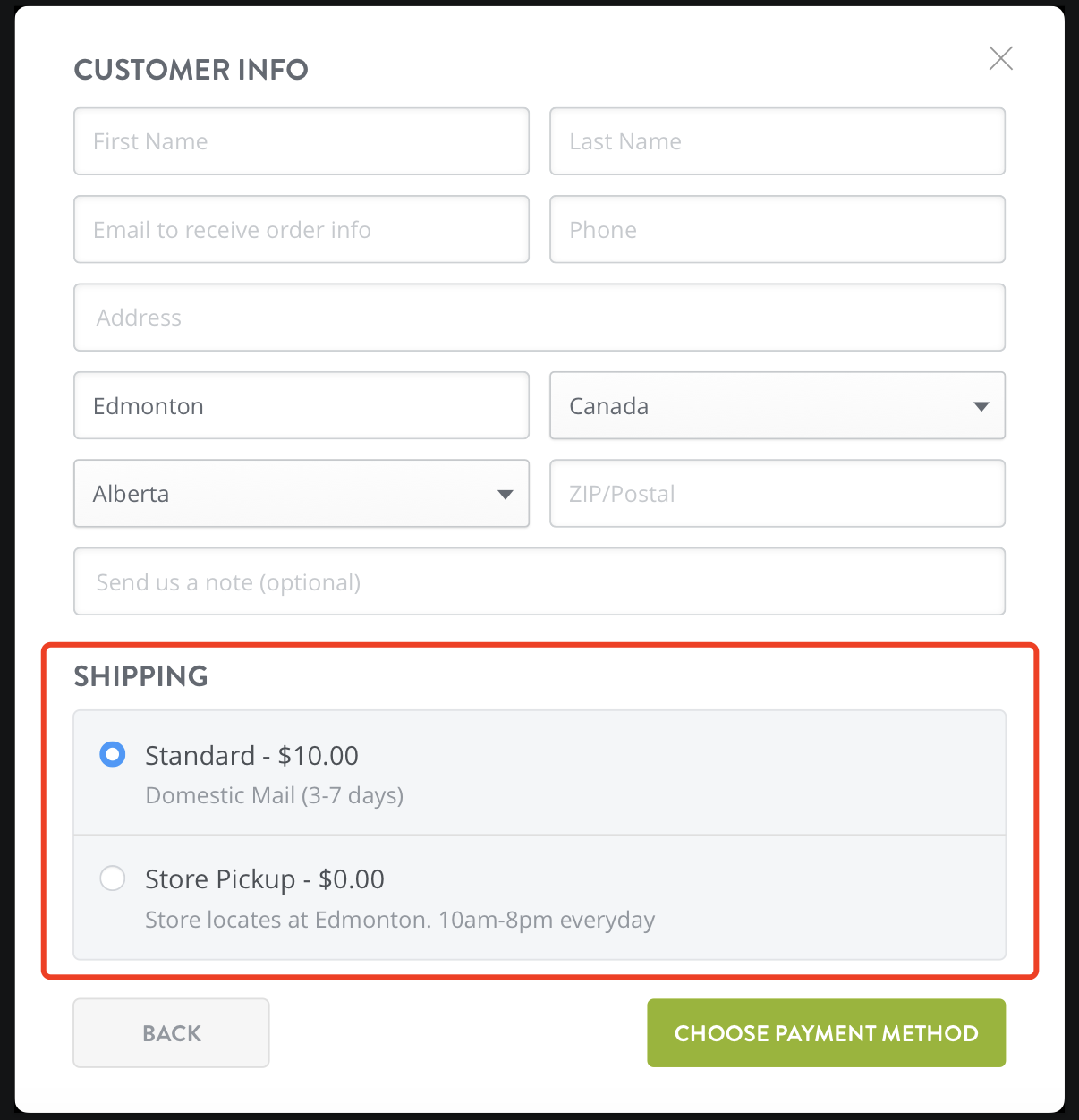This screenshot has height=1120, width=1079.
Task: Click the email order info field
Action: click(302, 230)
